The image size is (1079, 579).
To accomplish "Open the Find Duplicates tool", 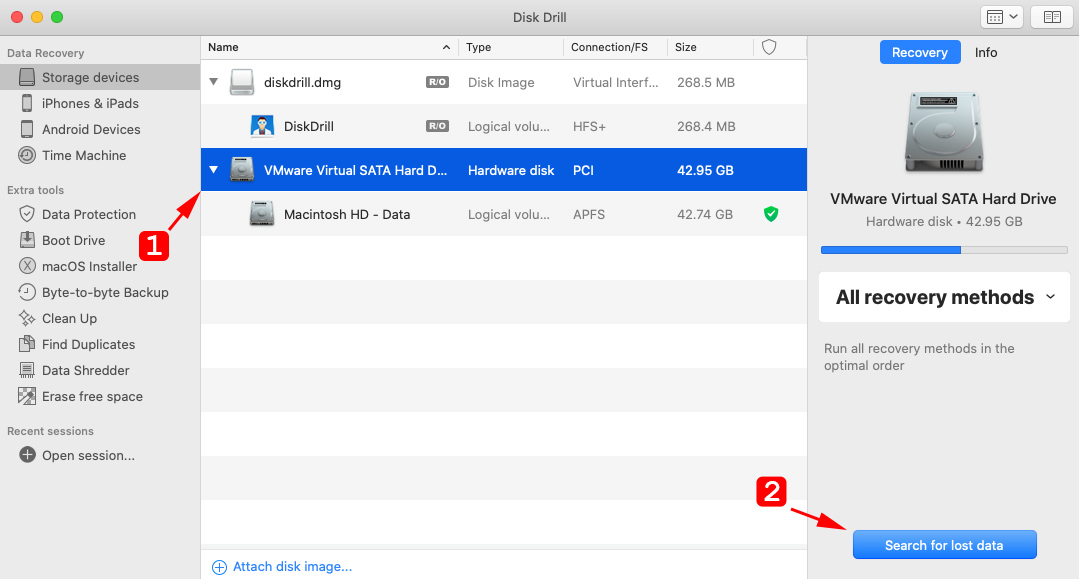I will pyautogui.click(x=88, y=344).
